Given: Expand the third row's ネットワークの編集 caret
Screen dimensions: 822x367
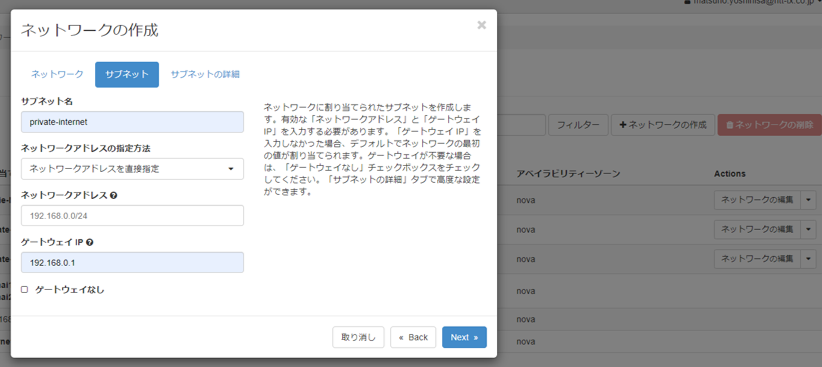Looking at the screenshot, I should (808, 258).
